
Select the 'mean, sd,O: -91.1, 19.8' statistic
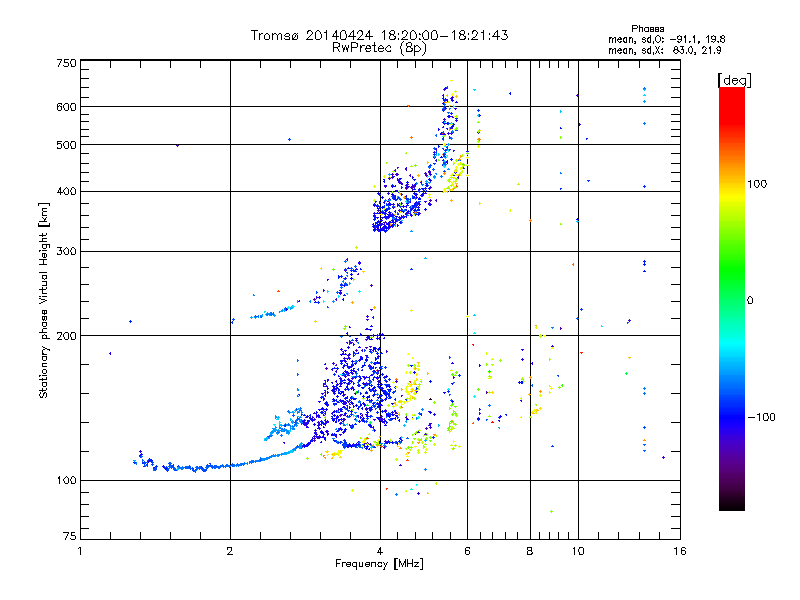click(x=666, y=39)
